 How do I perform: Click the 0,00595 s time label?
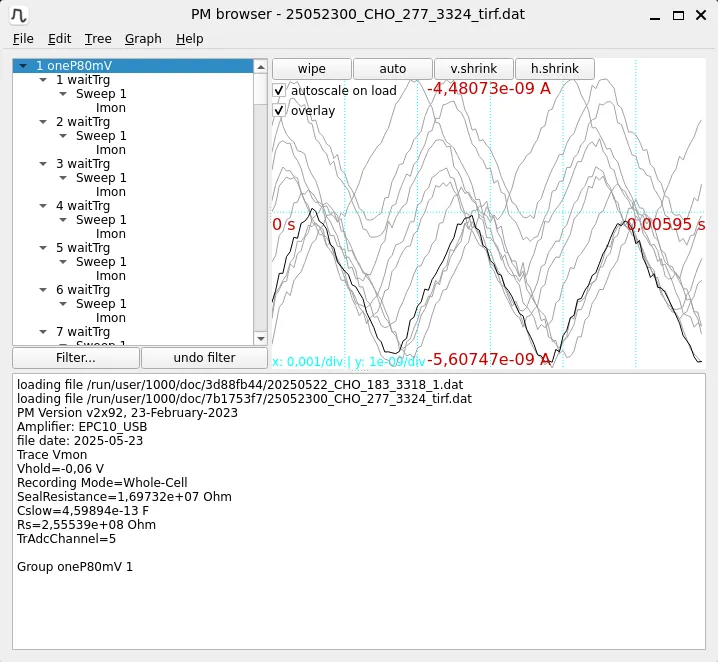tap(666, 224)
